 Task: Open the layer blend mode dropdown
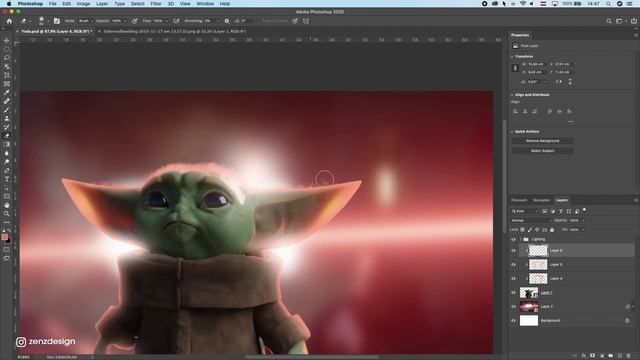531,220
